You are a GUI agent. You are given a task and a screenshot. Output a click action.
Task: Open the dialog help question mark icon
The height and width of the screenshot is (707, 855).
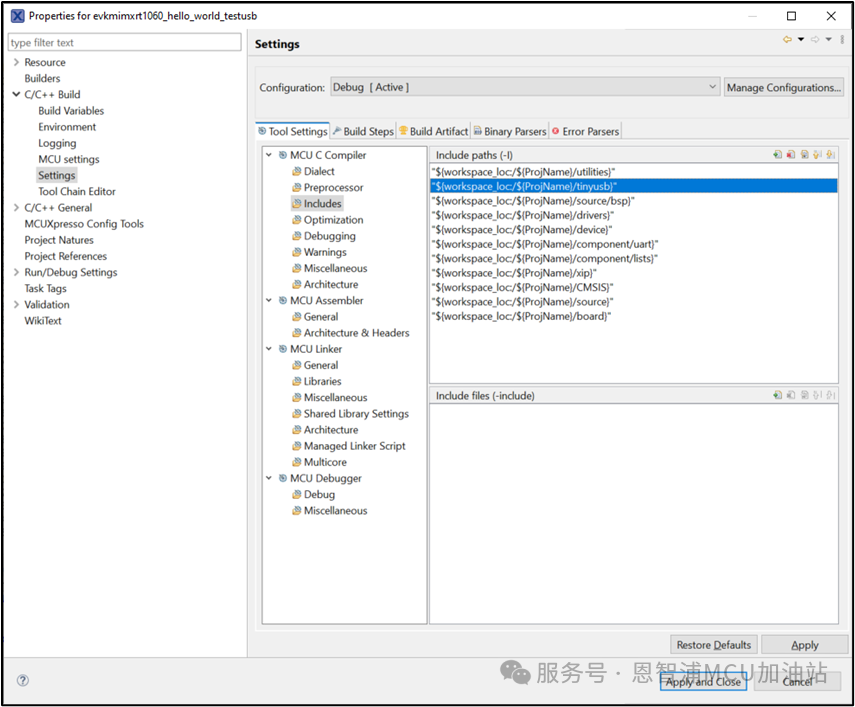22,680
